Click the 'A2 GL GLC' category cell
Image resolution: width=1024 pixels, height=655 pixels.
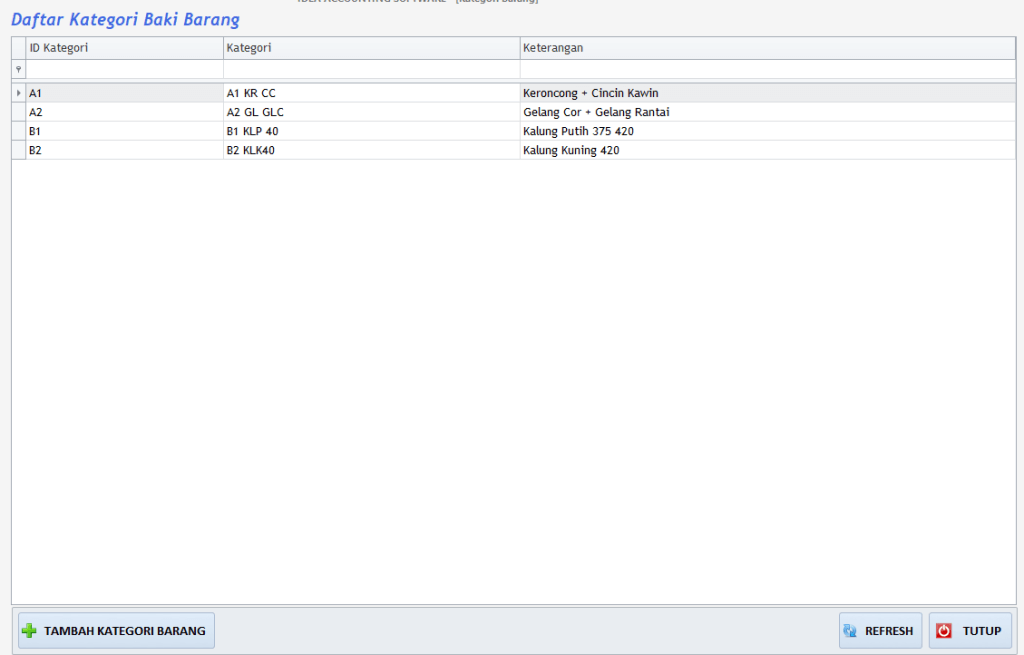click(x=372, y=112)
